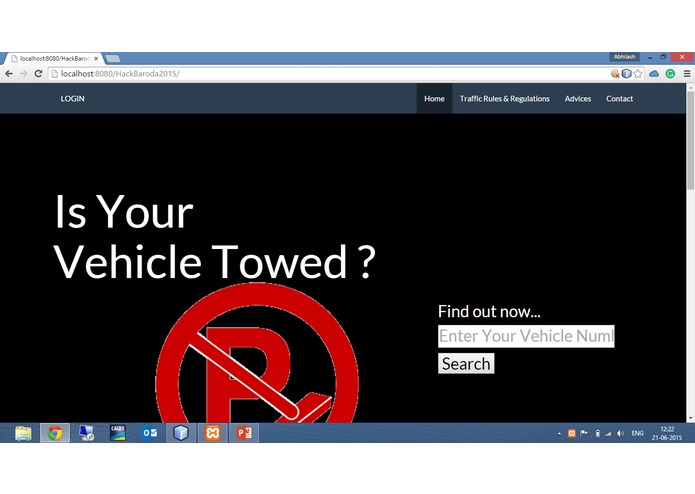Screen dimensions: 695x494
Task: Click the Chrome taskbar icon
Action: (x=55, y=433)
